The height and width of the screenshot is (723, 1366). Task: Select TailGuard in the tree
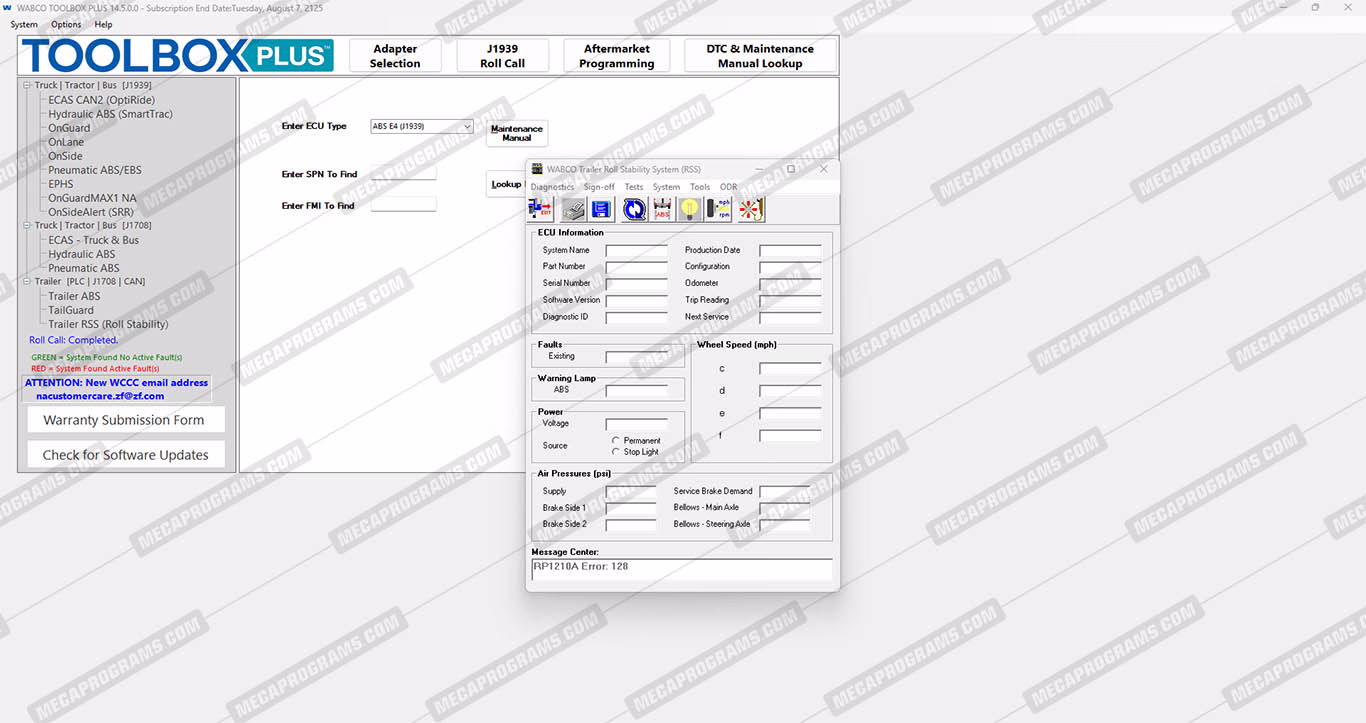pyautogui.click(x=71, y=310)
